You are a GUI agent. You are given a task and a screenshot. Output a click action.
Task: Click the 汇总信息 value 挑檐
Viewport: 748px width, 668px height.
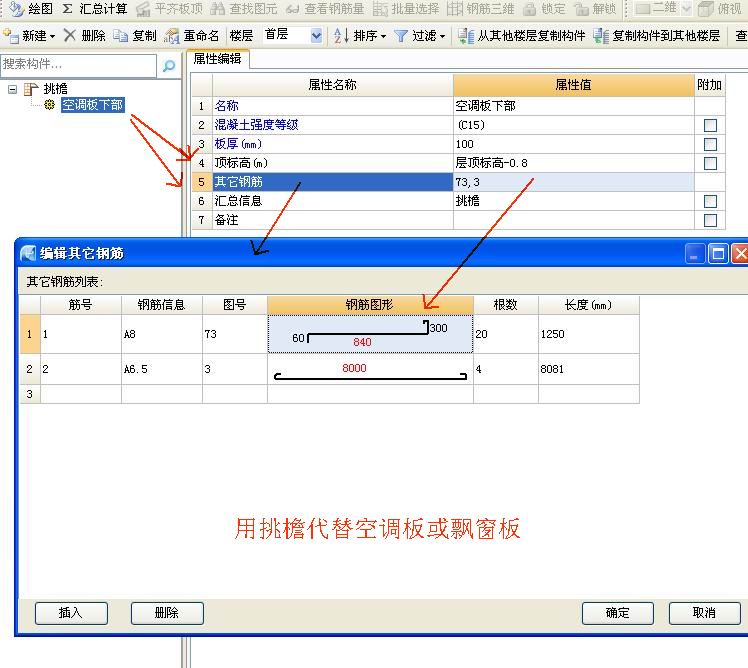click(x=573, y=201)
